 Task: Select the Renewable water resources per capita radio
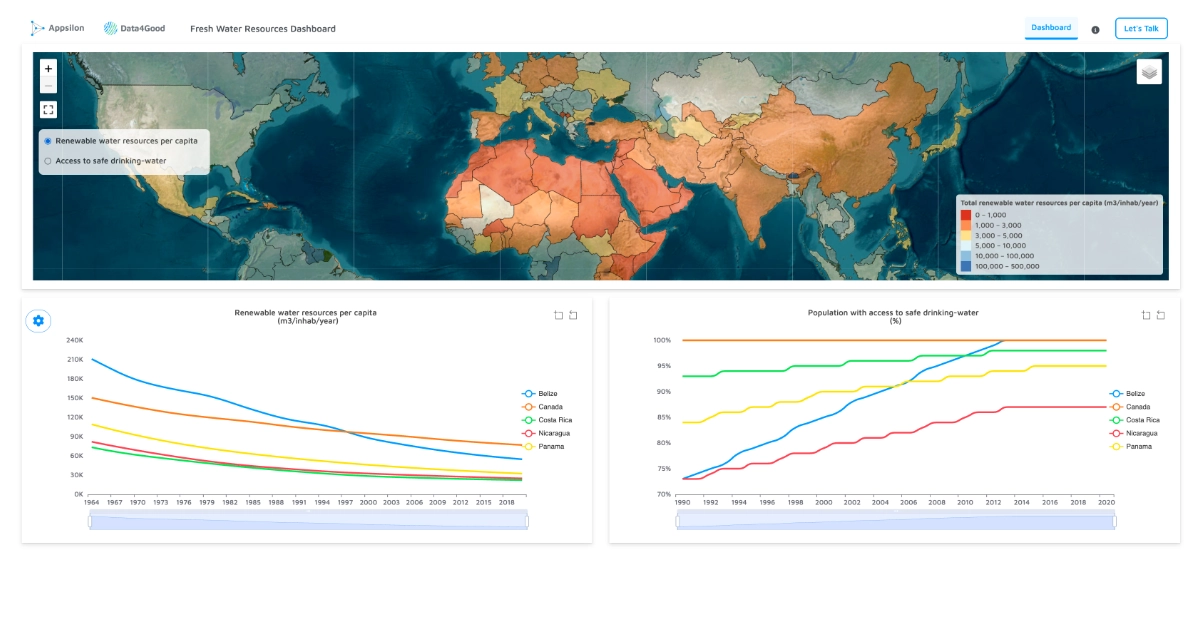point(46,141)
